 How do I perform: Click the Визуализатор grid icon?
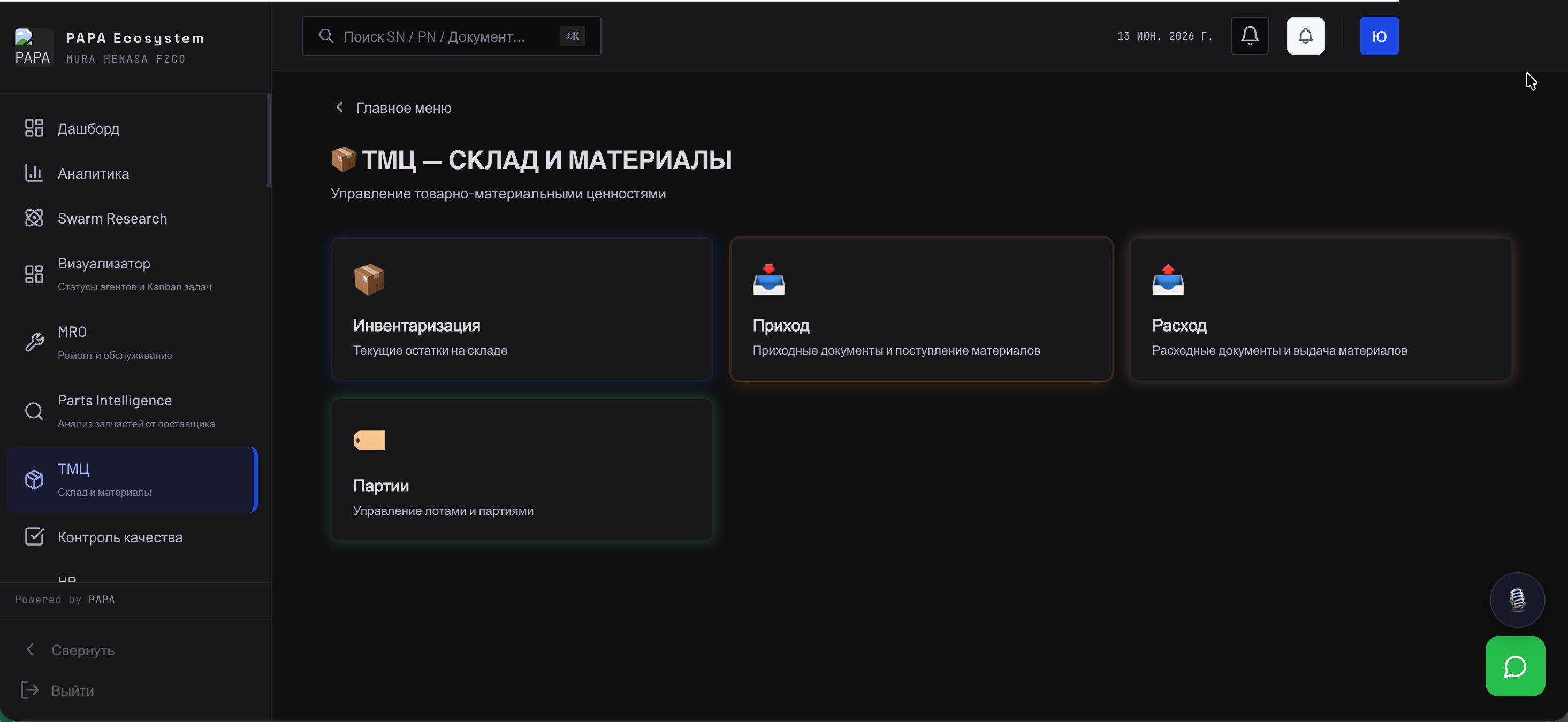34,274
